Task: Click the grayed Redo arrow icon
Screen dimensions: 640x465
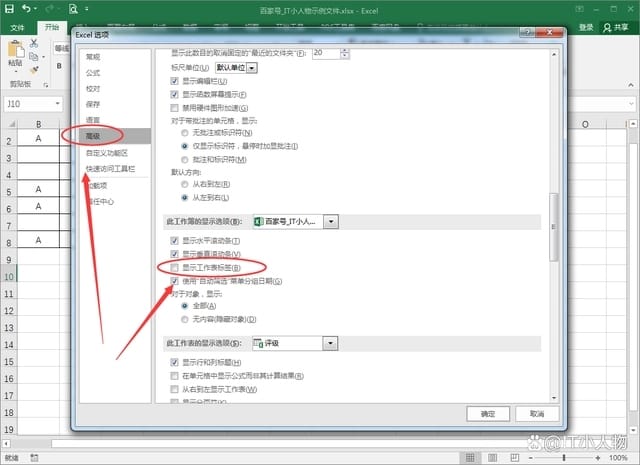Action: tap(50, 9)
